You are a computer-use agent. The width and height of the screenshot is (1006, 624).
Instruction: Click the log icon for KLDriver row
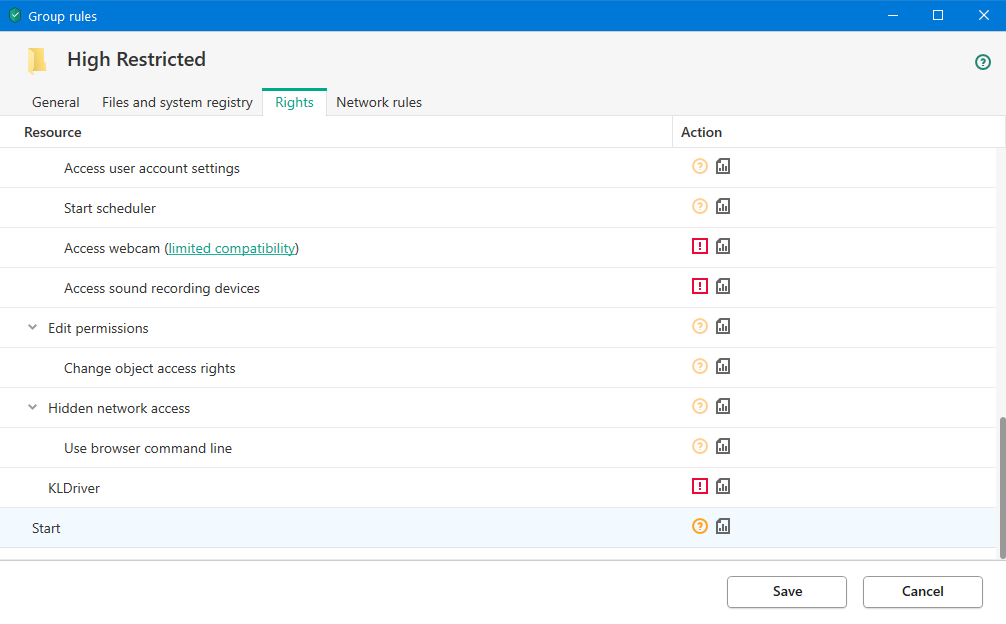pyautogui.click(x=723, y=486)
